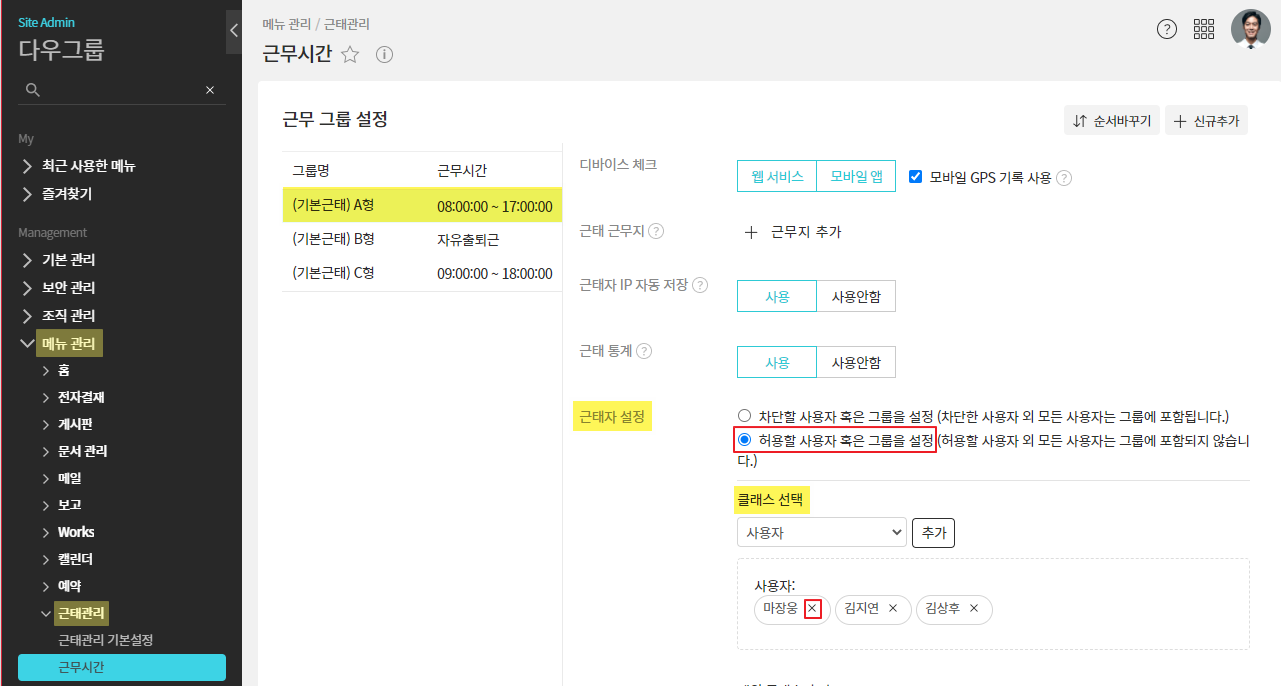Screen dimensions: 1281x686
Task: Click the favorite star next to 근무시간
Action: point(350,55)
